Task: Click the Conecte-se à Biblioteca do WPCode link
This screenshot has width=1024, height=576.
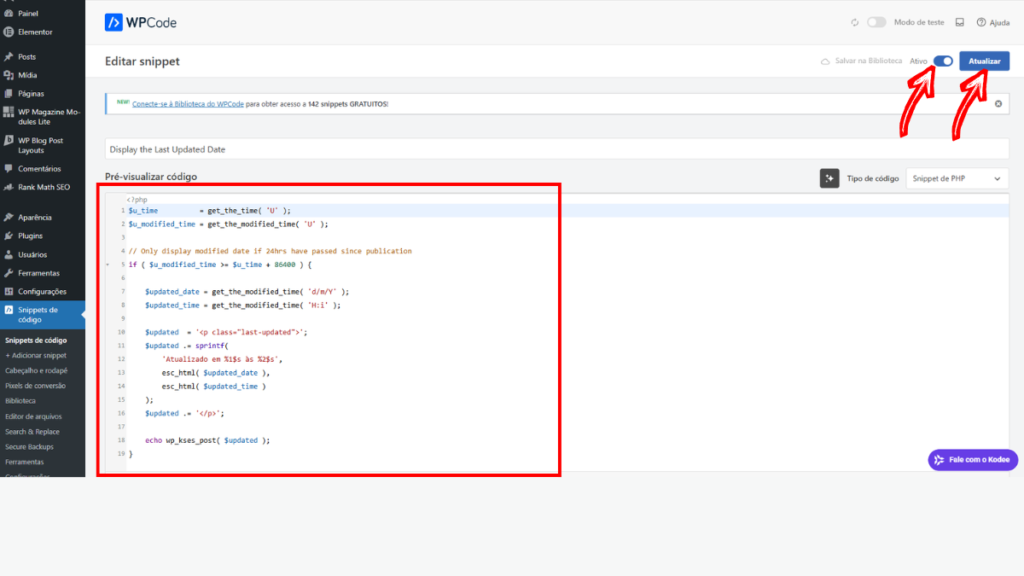Action: [x=188, y=103]
